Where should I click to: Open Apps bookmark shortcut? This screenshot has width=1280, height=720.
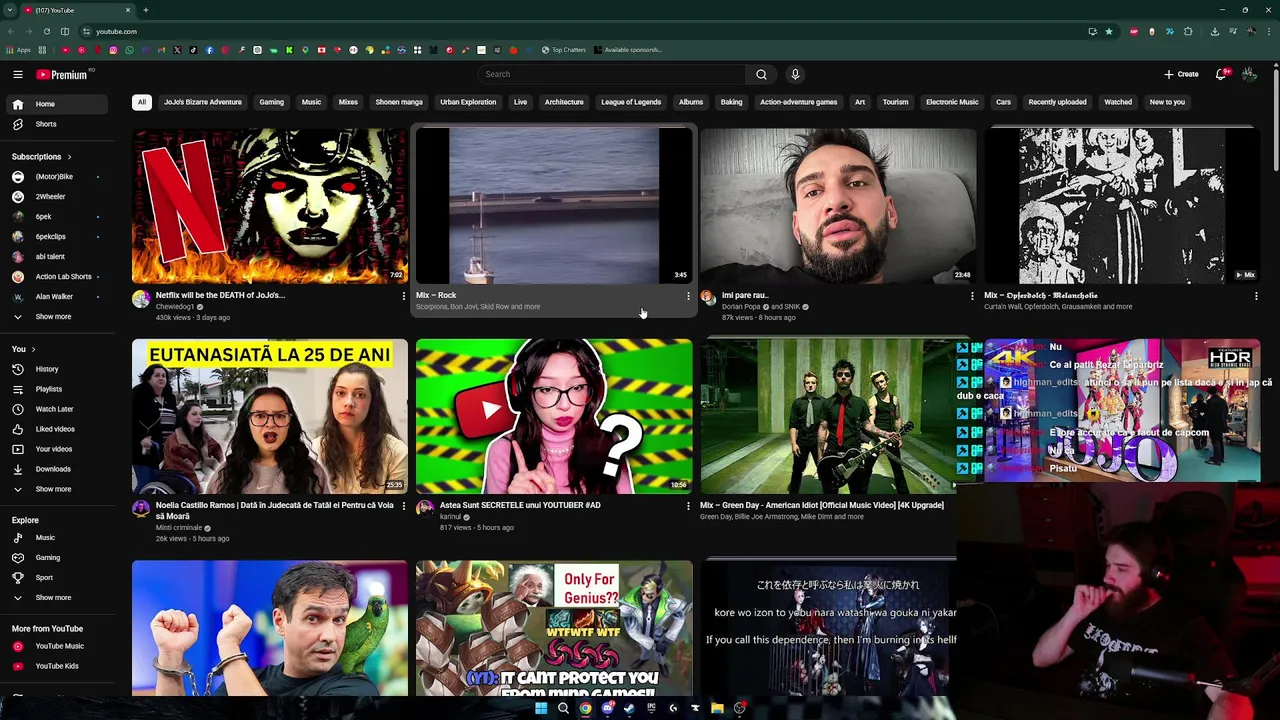[x=18, y=50]
